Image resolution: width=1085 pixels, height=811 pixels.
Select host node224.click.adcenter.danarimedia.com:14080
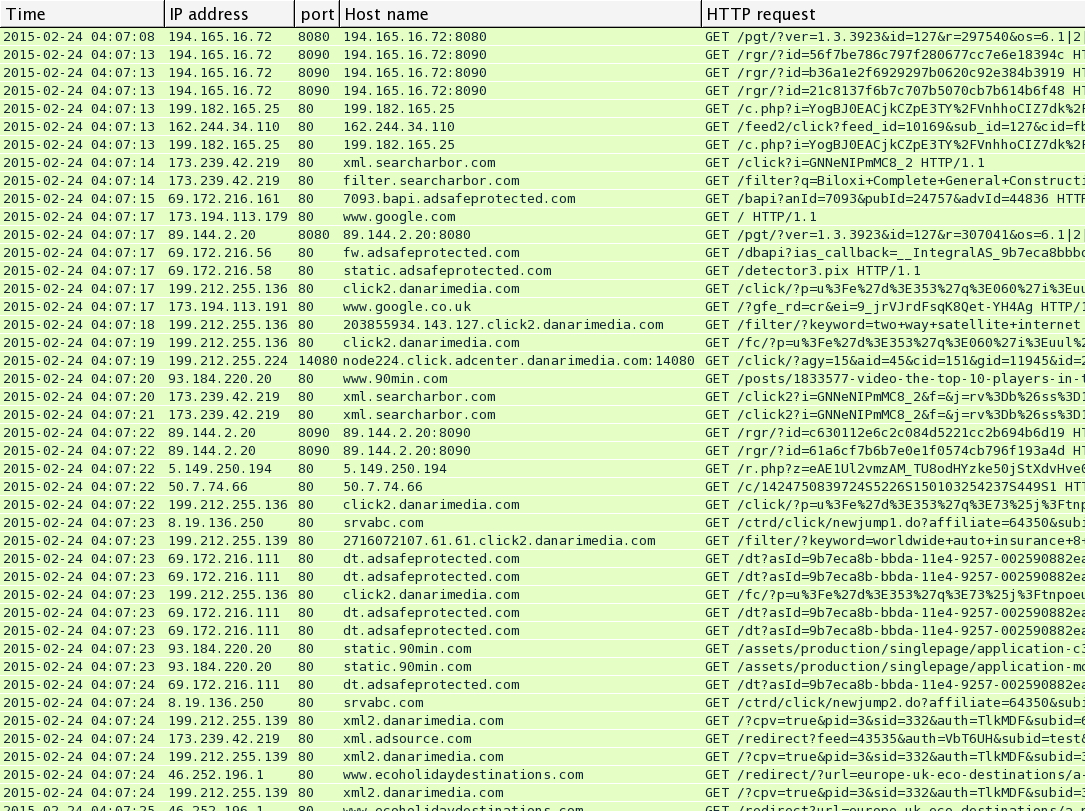tap(519, 361)
